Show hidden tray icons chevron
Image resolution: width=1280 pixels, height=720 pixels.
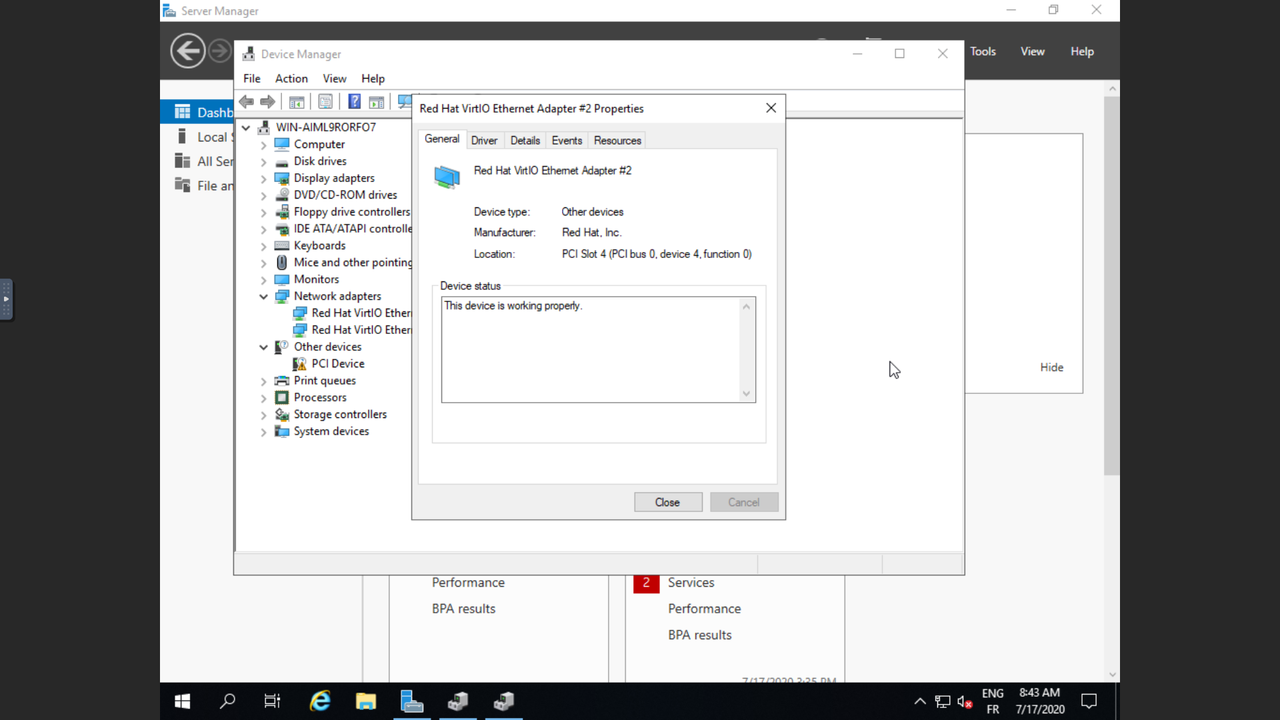[x=920, y=702]
